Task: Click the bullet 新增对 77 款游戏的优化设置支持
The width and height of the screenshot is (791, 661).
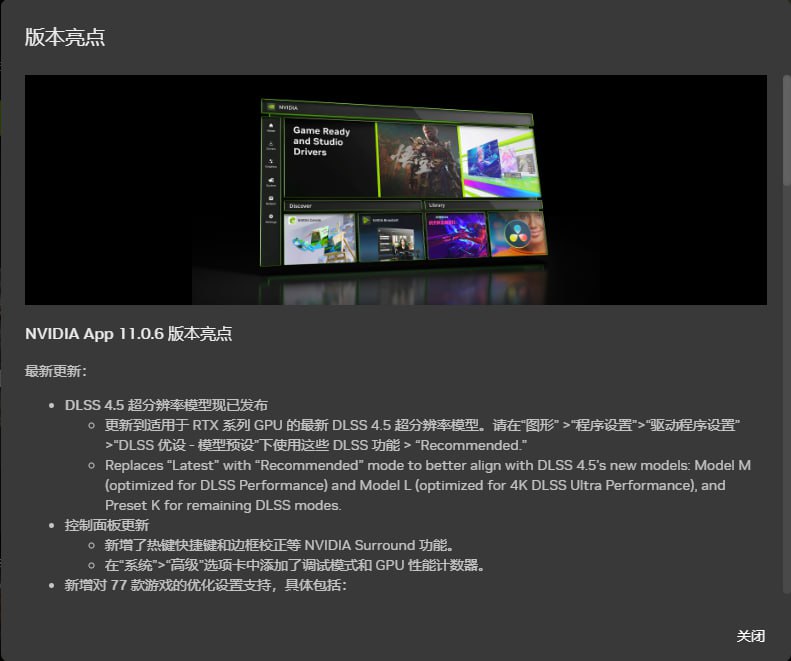Action: tap(205, 585)
